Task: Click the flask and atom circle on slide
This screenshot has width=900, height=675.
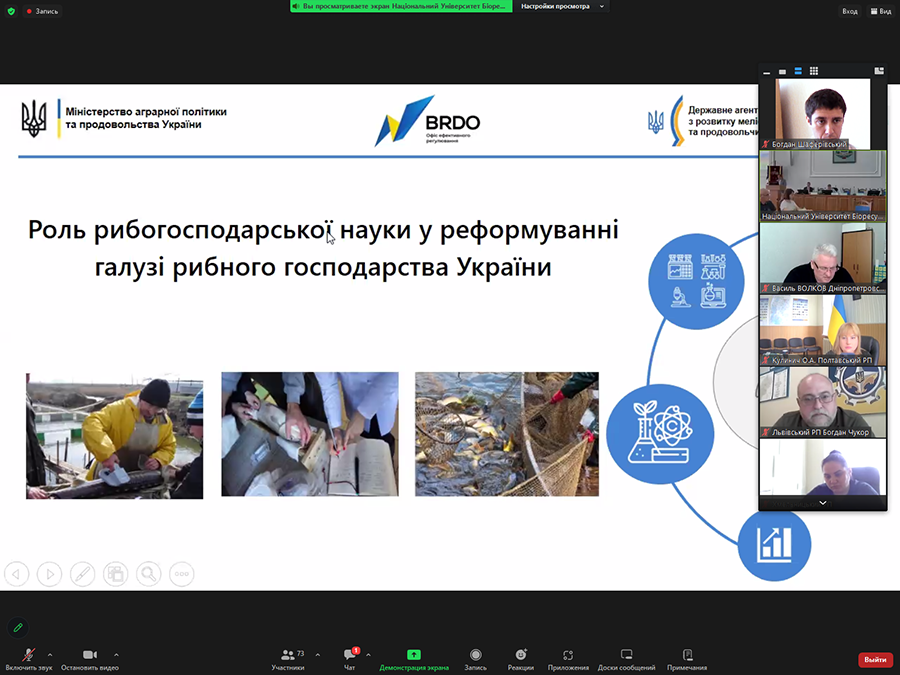Action: tap(660, 433)
